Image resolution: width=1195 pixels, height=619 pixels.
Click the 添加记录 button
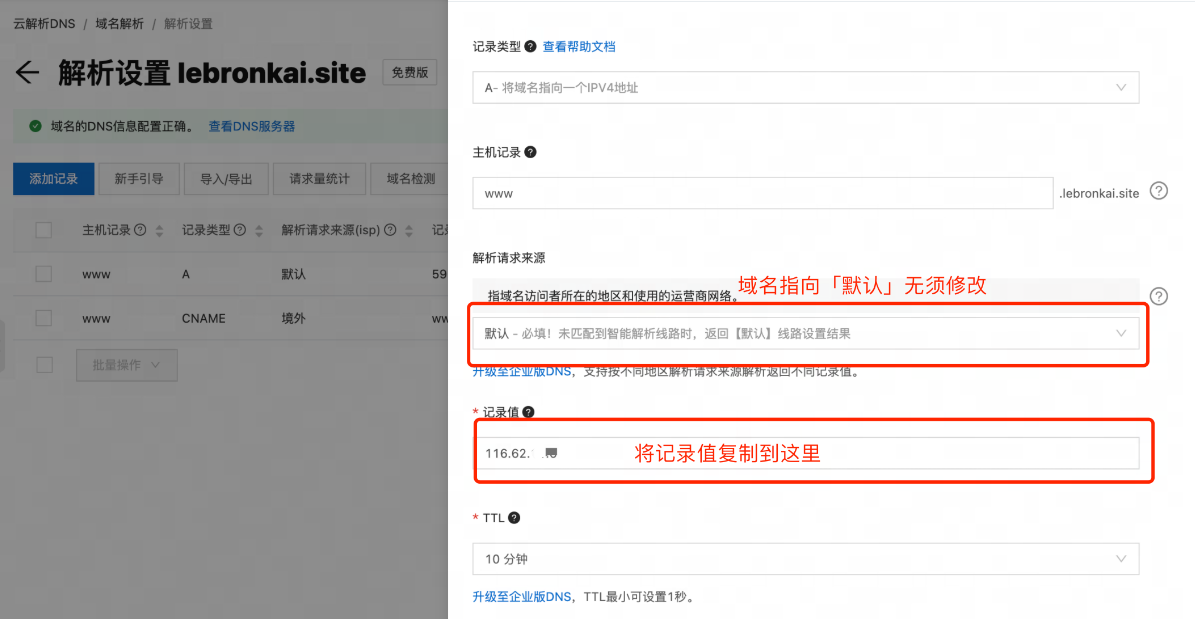pyautogui.click(x=53, y=179)
